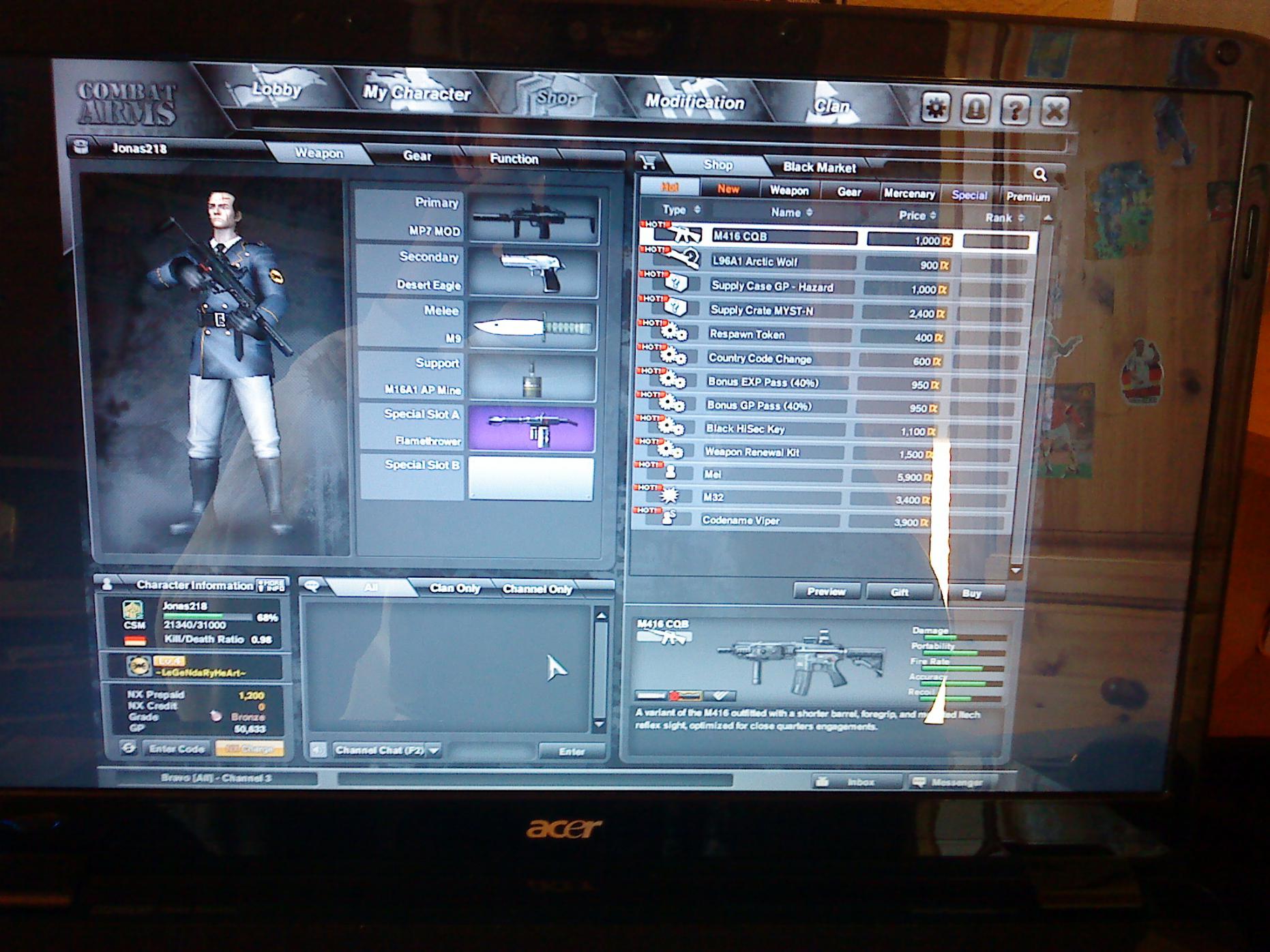Click the chat bubble icon
This screenshot has width=1270, height=952.
point(312,586)
